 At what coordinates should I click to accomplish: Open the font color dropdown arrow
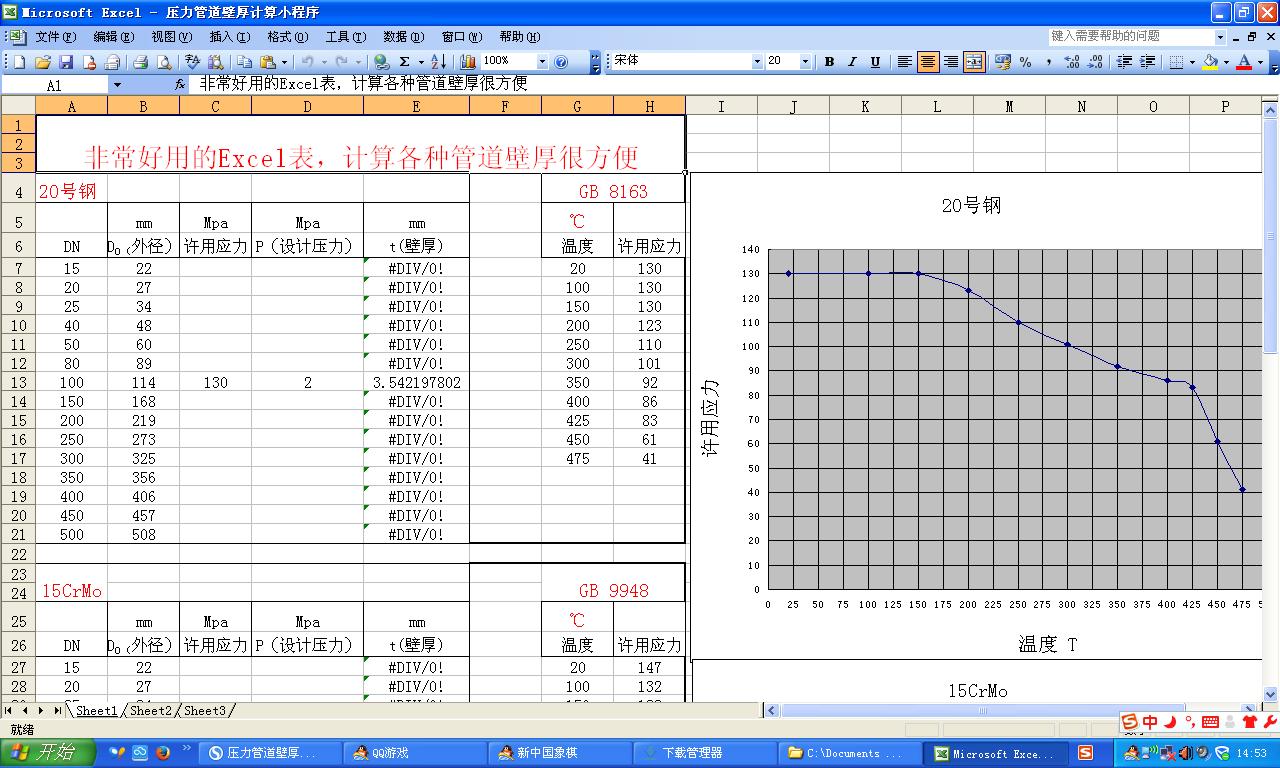click(1260, 62)
